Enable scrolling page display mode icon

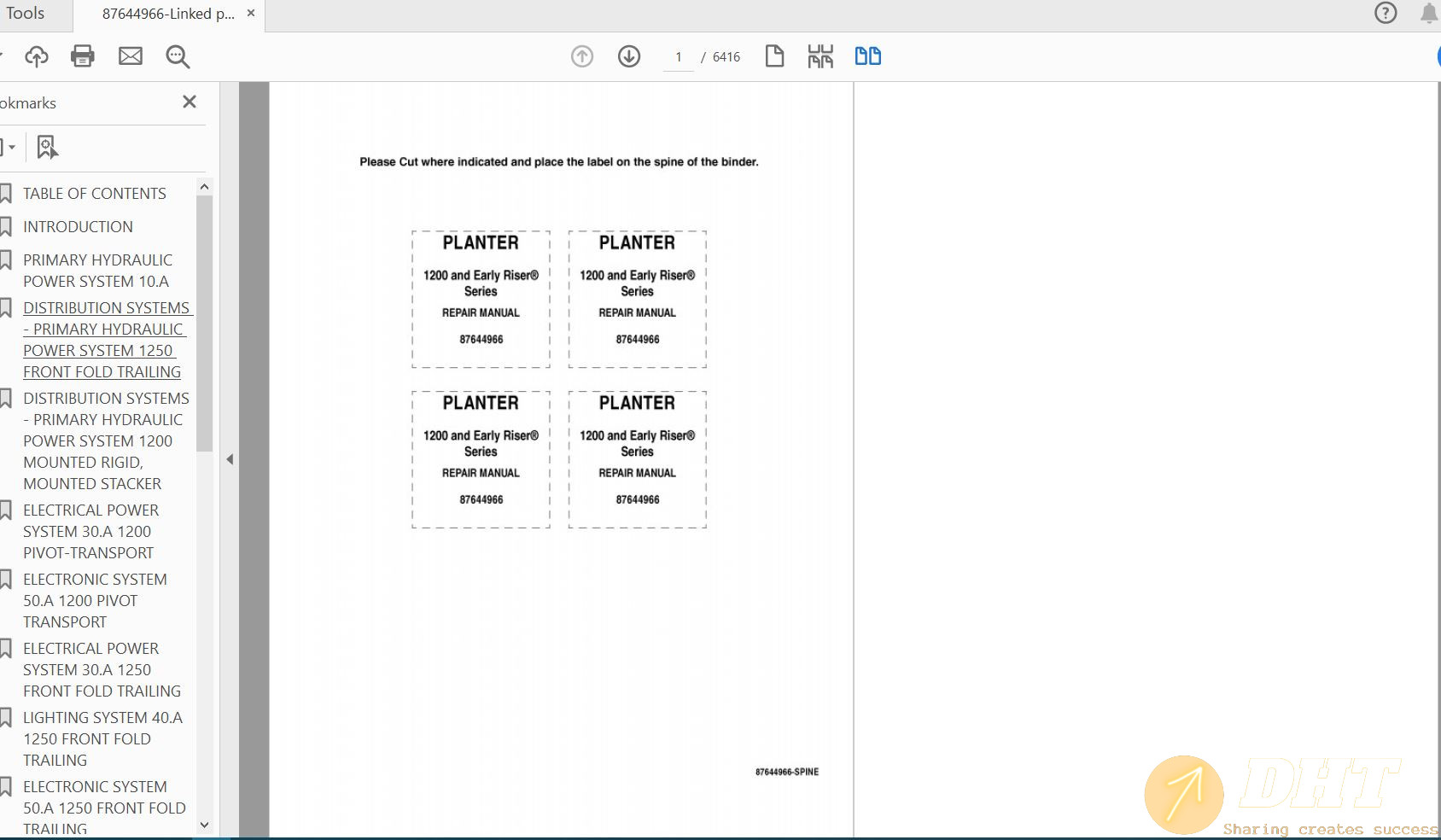[820, 56]
